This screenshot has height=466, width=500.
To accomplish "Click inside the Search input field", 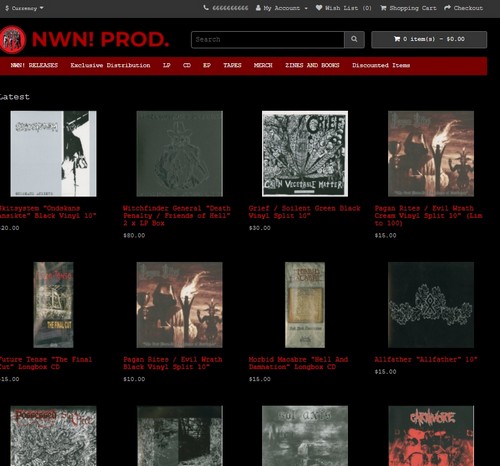I will click(x=268, y=40).
